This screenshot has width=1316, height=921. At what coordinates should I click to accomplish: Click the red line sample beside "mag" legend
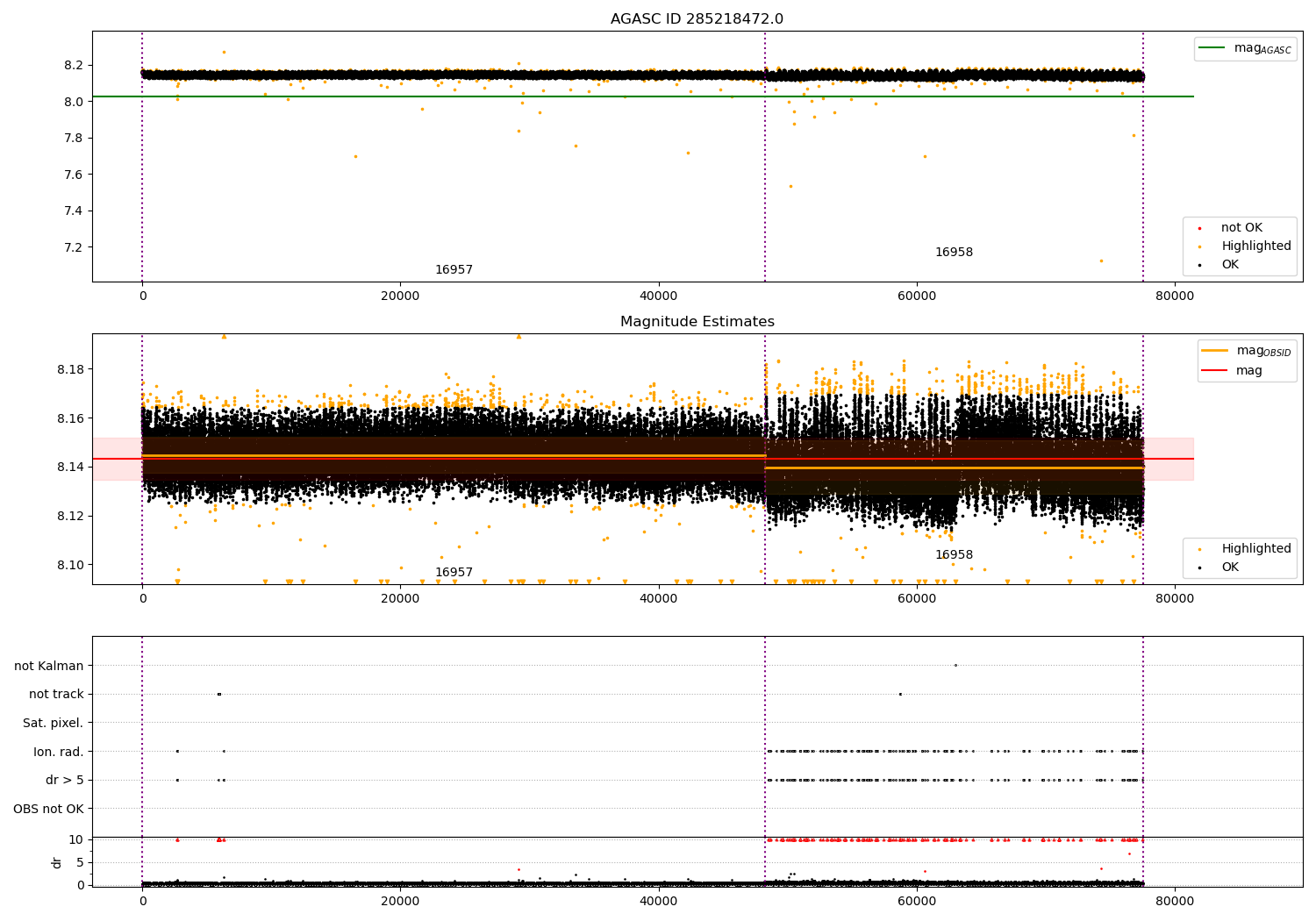point(1215,370)
